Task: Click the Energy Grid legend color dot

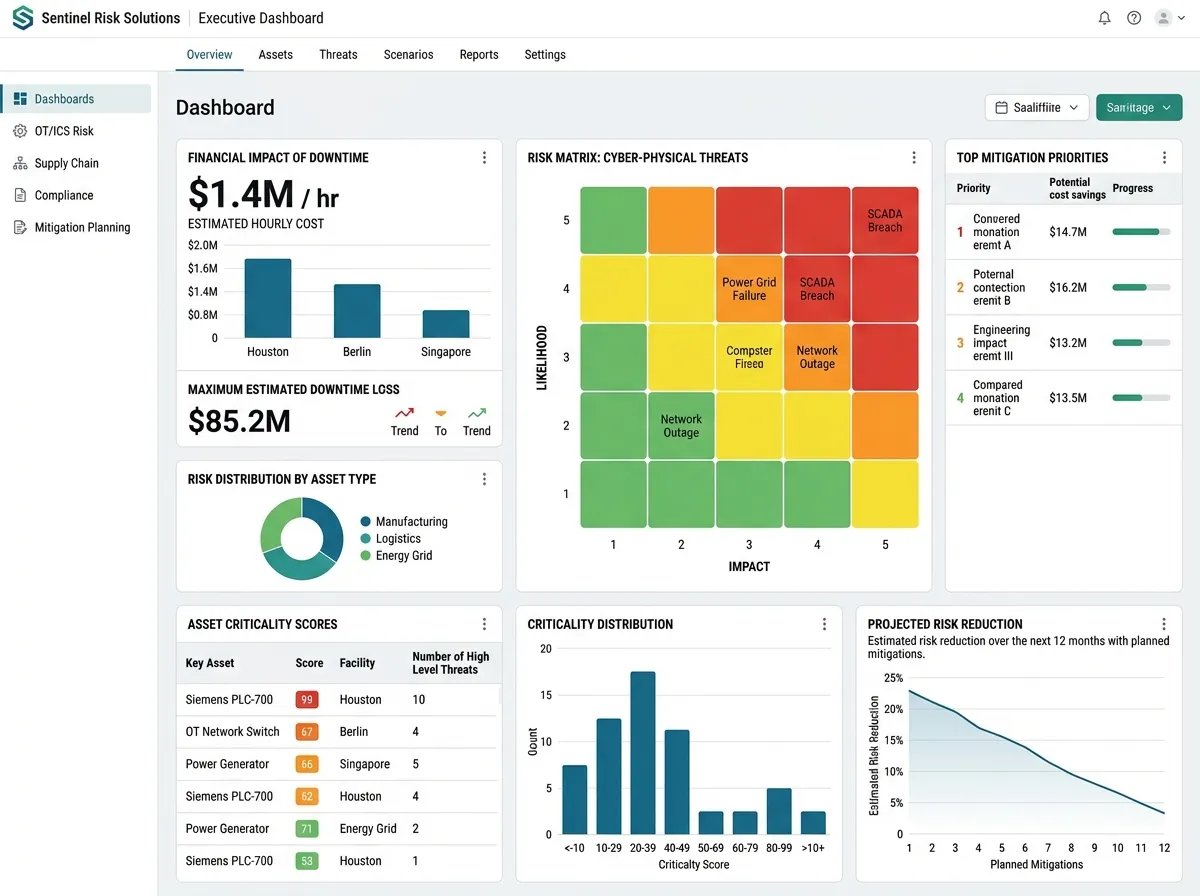Action: tap(365, 556)
